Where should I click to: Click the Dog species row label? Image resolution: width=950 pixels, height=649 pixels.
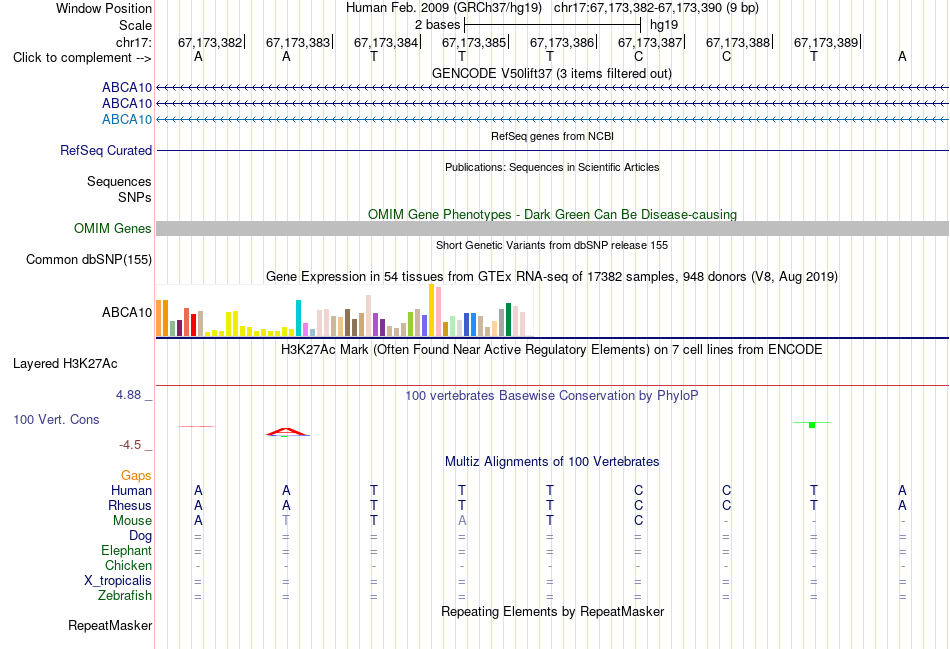[140, 536]
